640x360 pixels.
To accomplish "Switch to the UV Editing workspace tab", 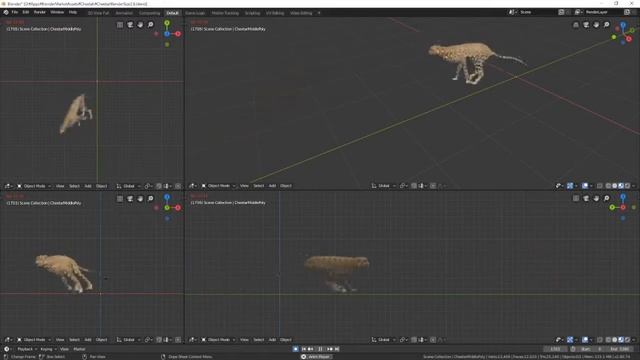I will point(275,13).
